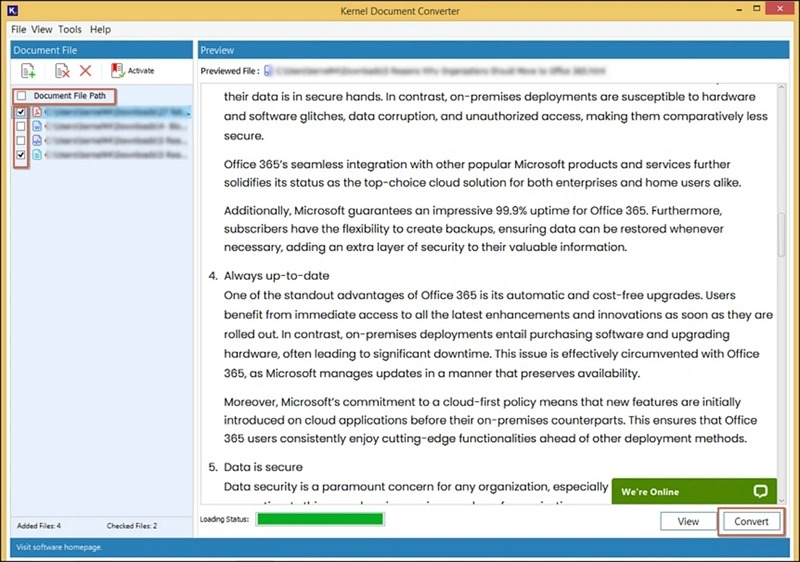Click the file icon in third row
The image size is (800, 562).
[x=36, y=142]
